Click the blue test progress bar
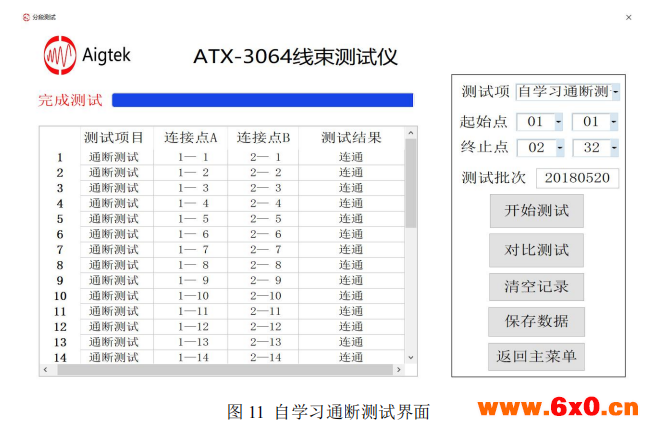The image size is (651, 430). pos(262,100)
